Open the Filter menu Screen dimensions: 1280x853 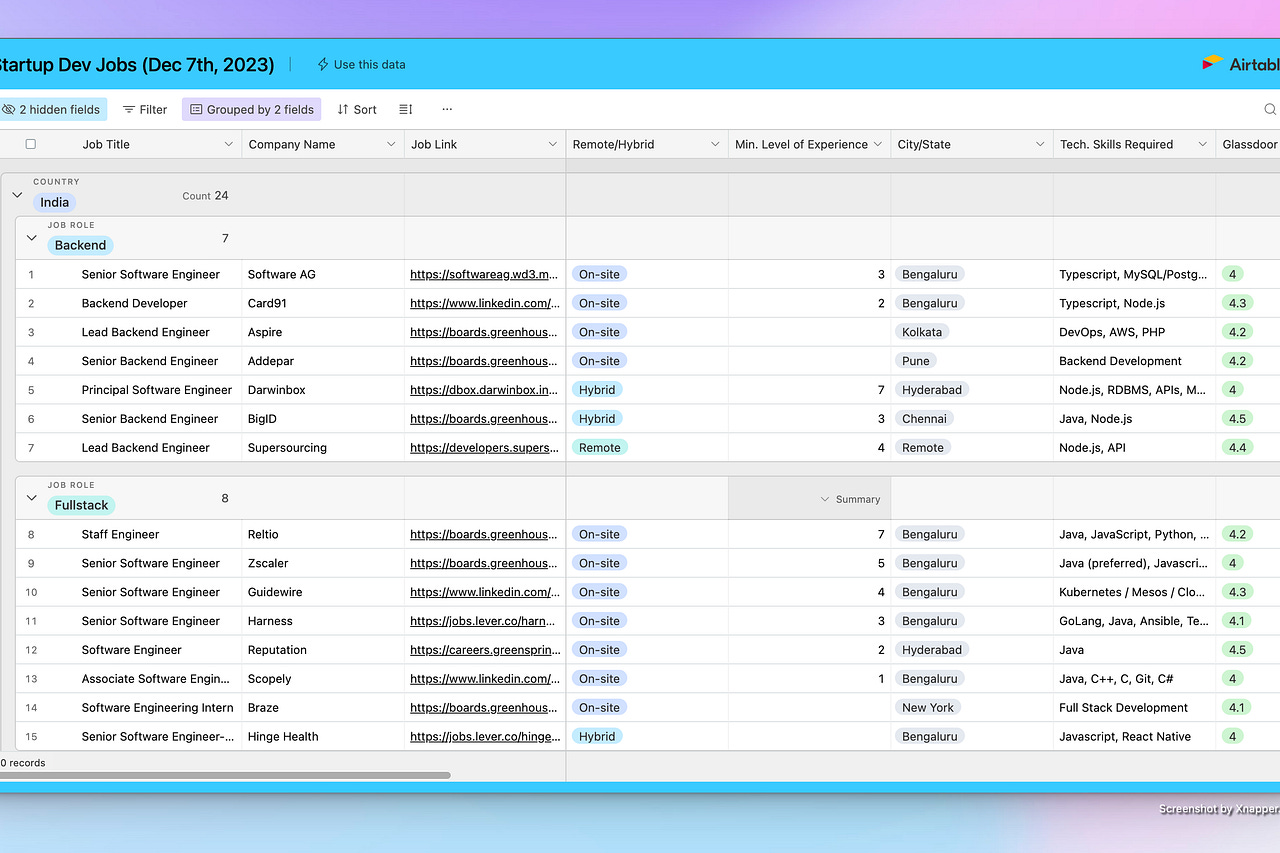pyautogui.click(x=145, y=109)
